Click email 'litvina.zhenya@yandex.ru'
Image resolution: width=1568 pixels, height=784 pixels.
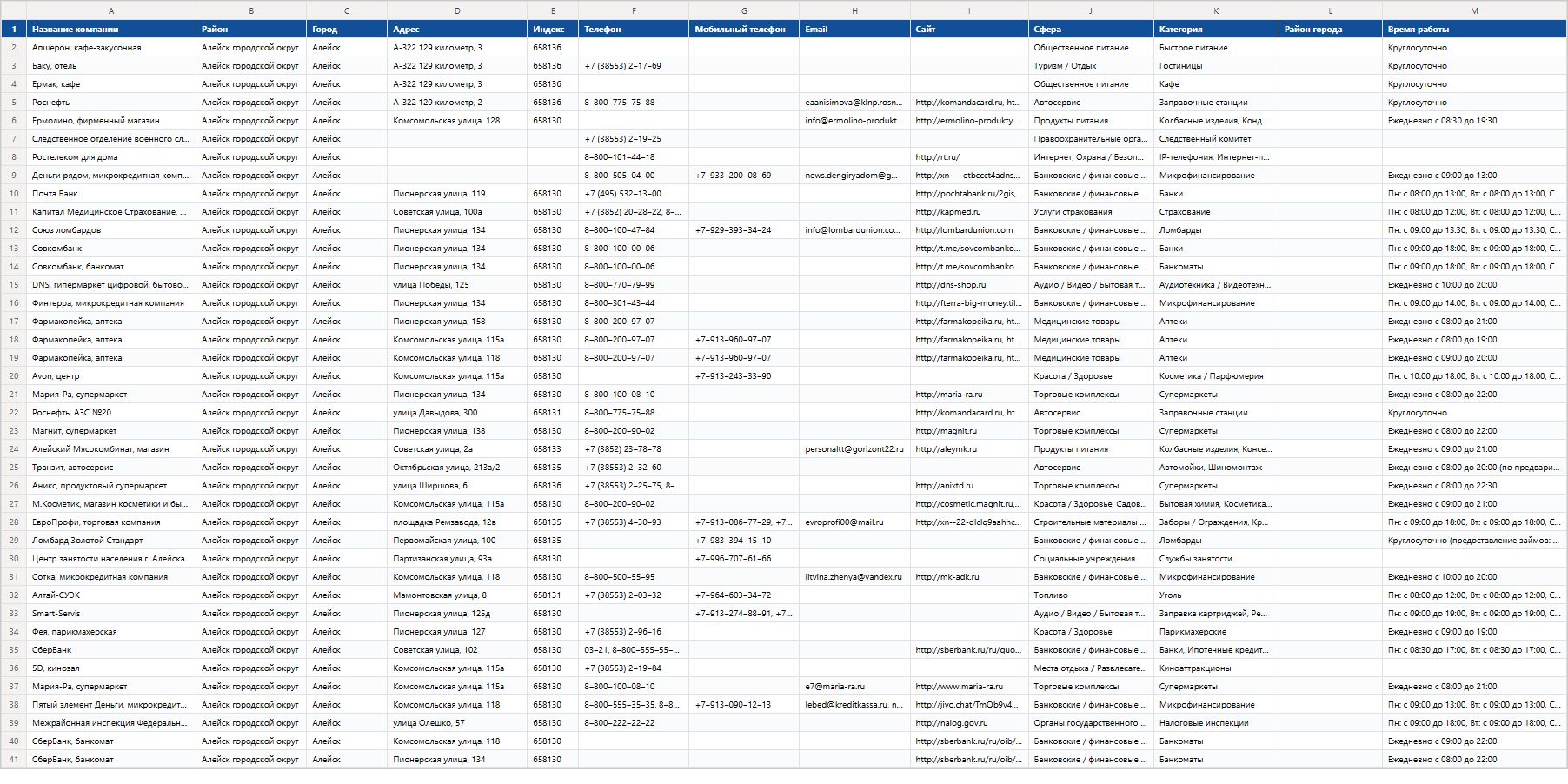point(854,577)
